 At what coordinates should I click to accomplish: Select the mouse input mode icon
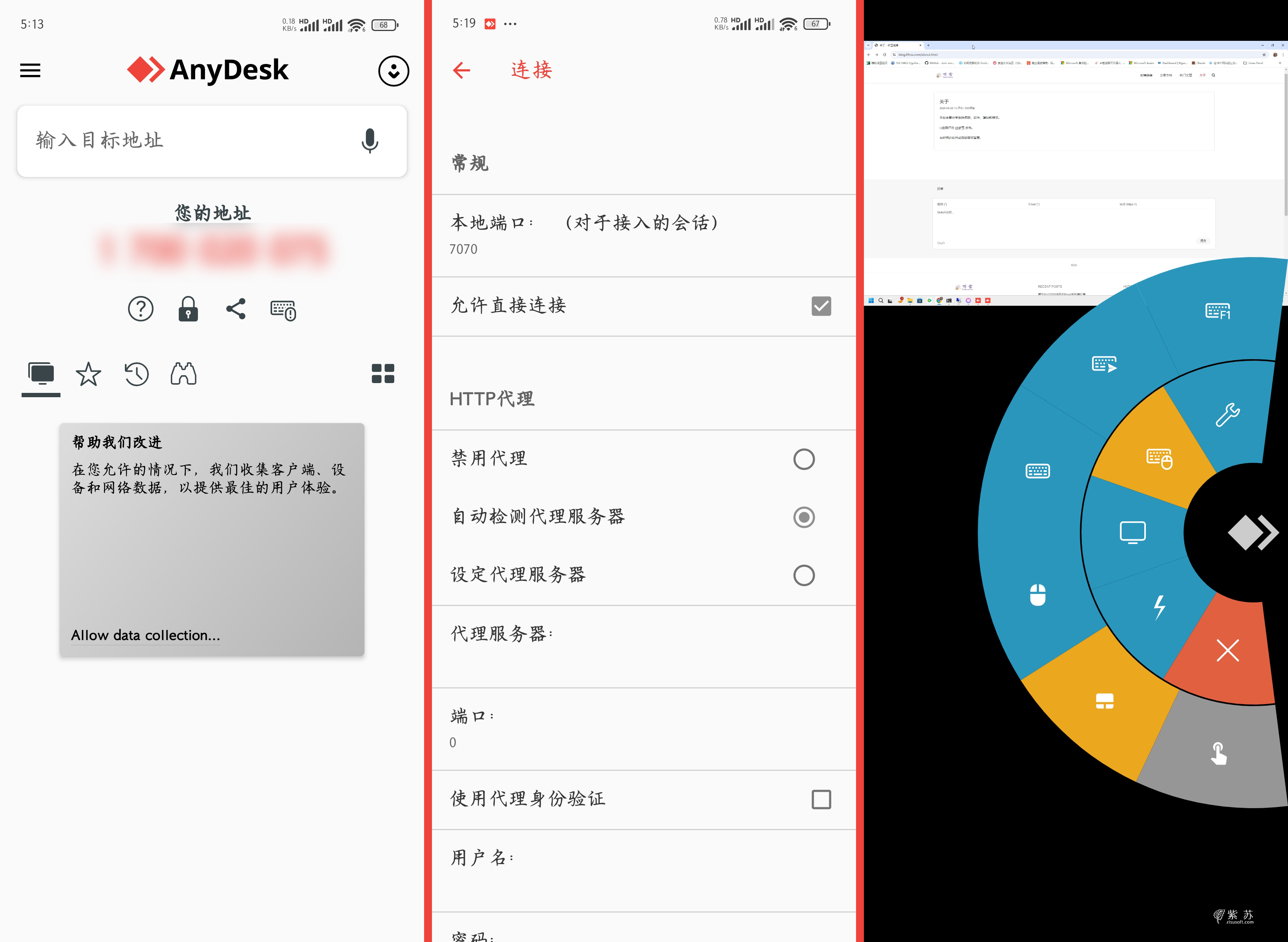click(x=1037, y=595)
